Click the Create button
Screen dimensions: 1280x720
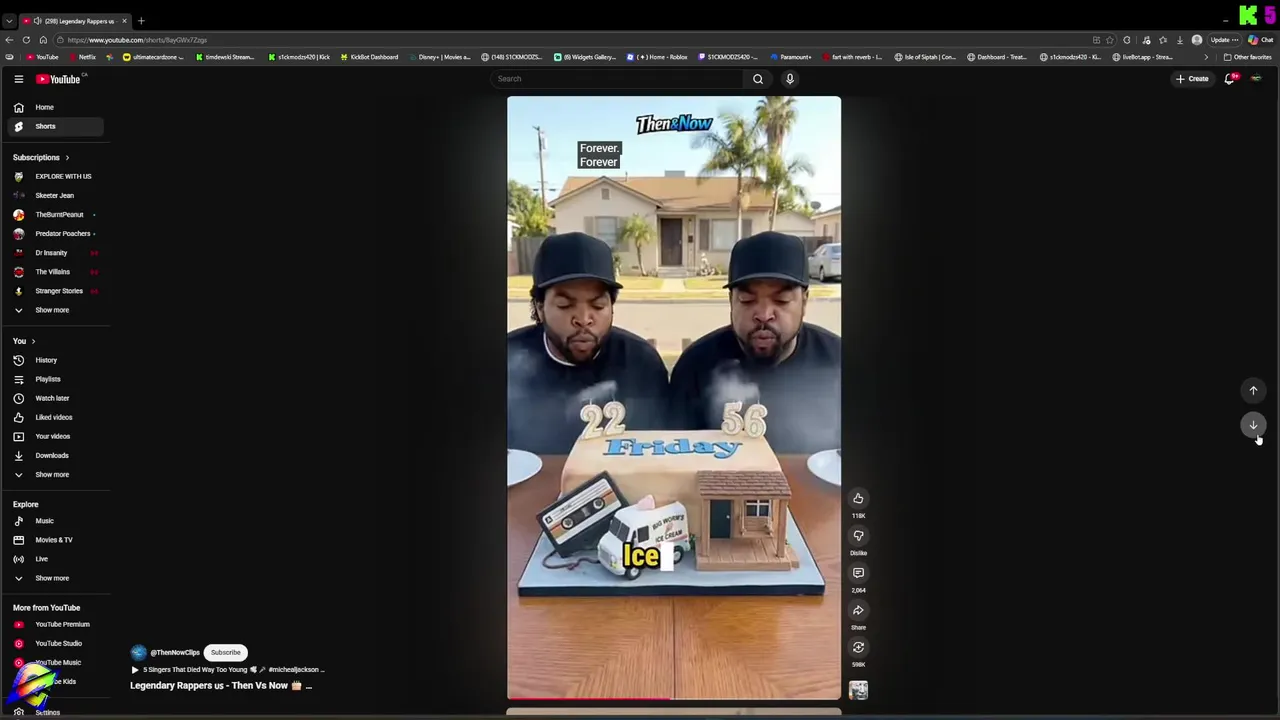pos(1192,79)
